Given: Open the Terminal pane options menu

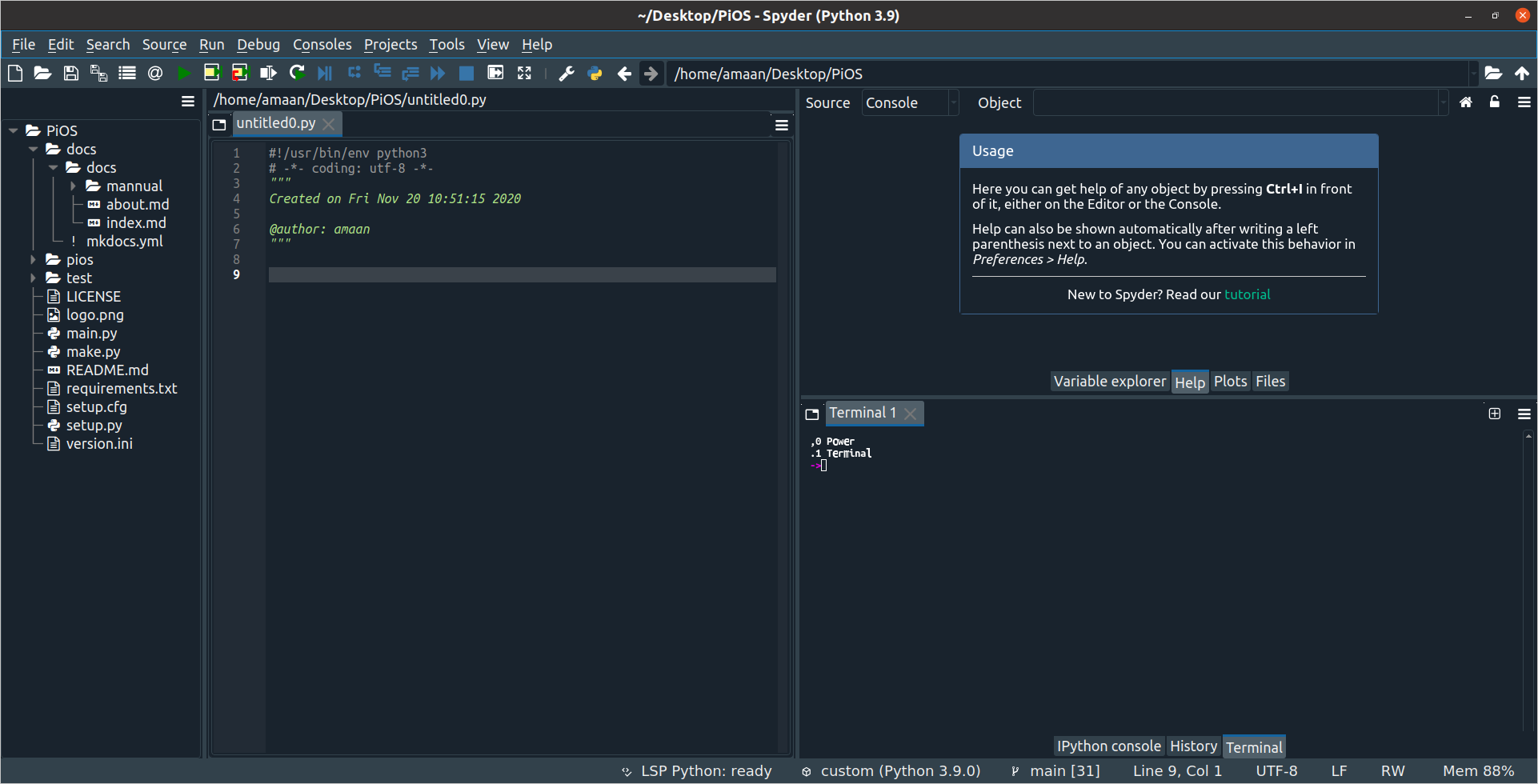Looking at the screenshot, I should 1524,413.
